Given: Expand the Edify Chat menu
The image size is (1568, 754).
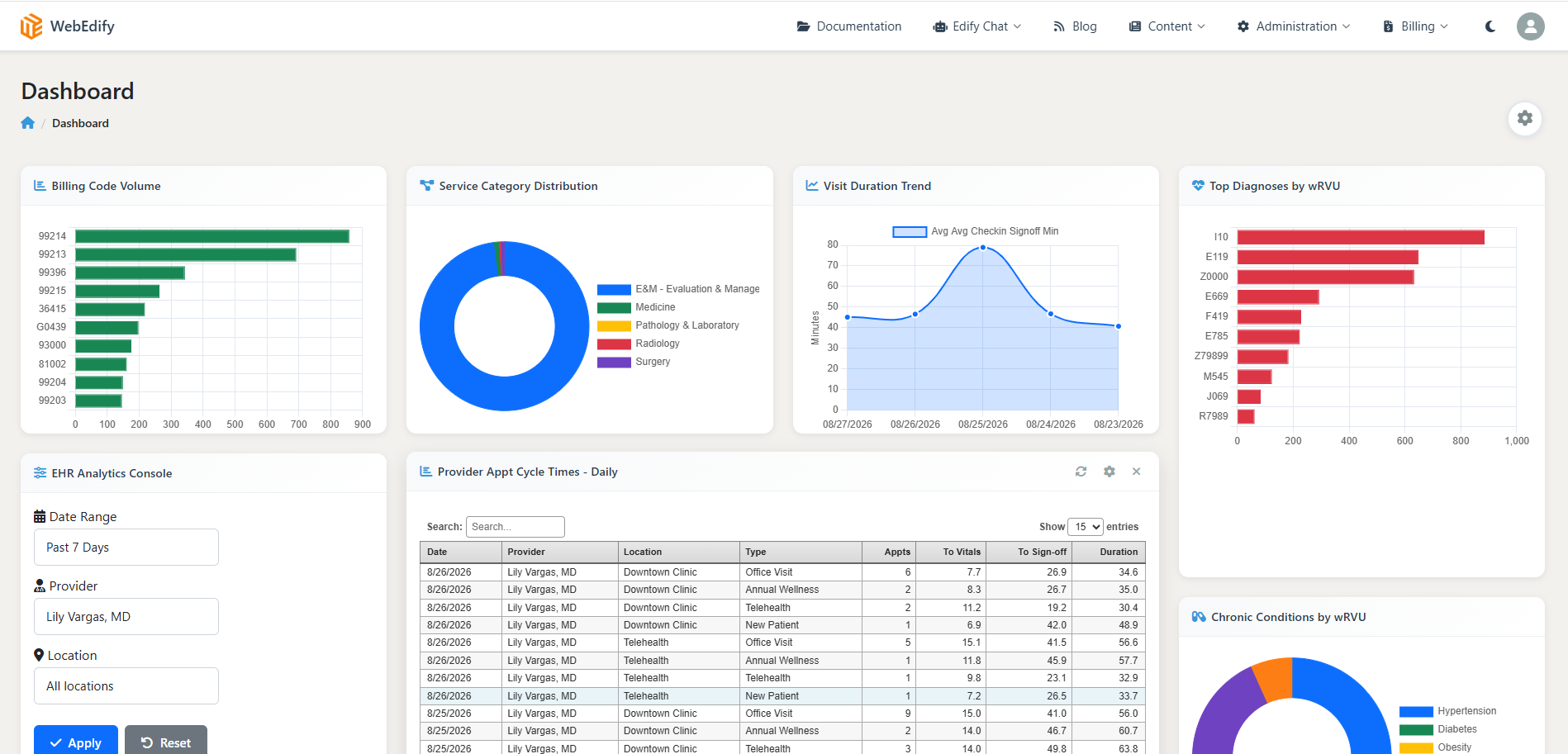Looking at the screenshot, I should click(977, 26).
